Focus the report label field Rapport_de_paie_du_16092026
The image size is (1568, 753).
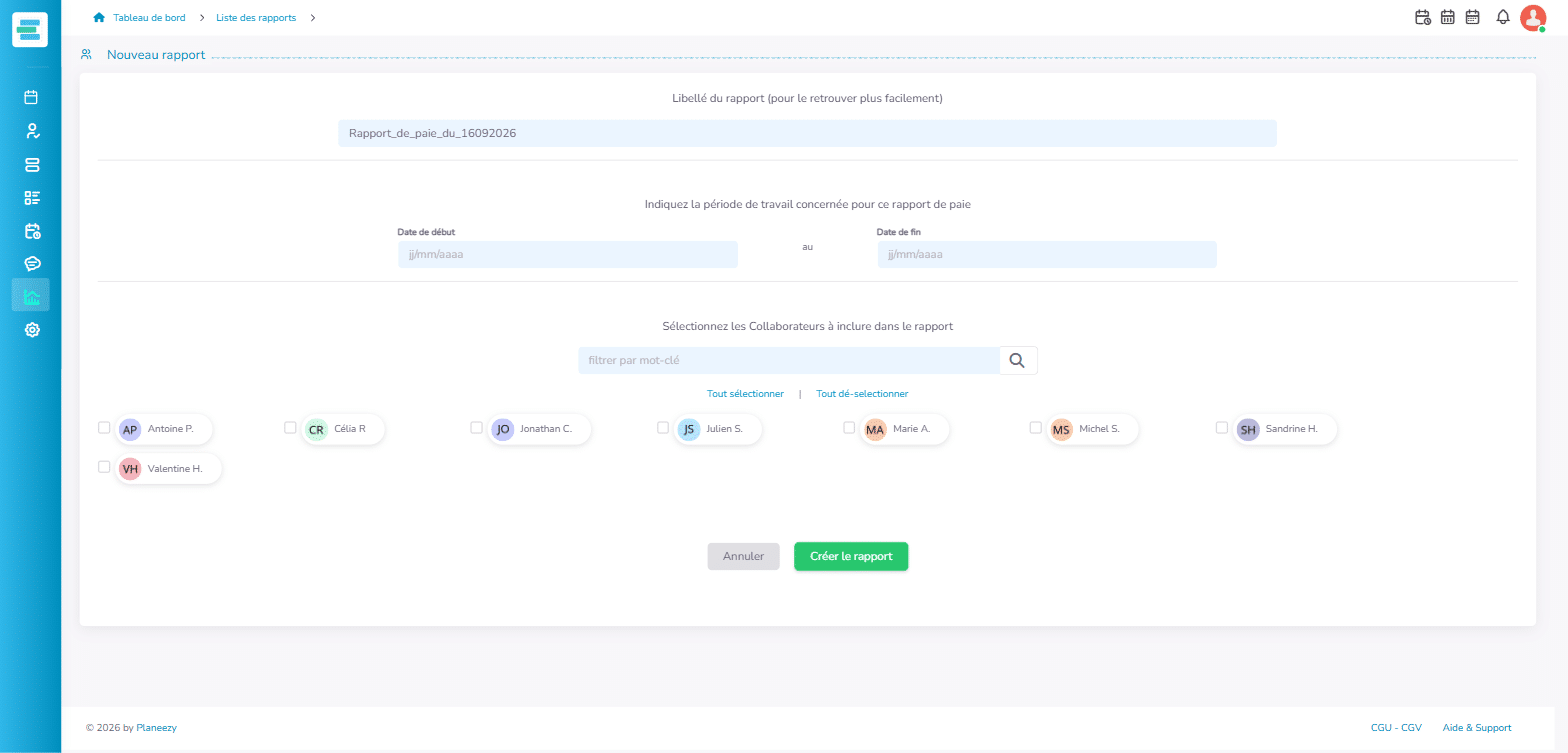(807, 133)
